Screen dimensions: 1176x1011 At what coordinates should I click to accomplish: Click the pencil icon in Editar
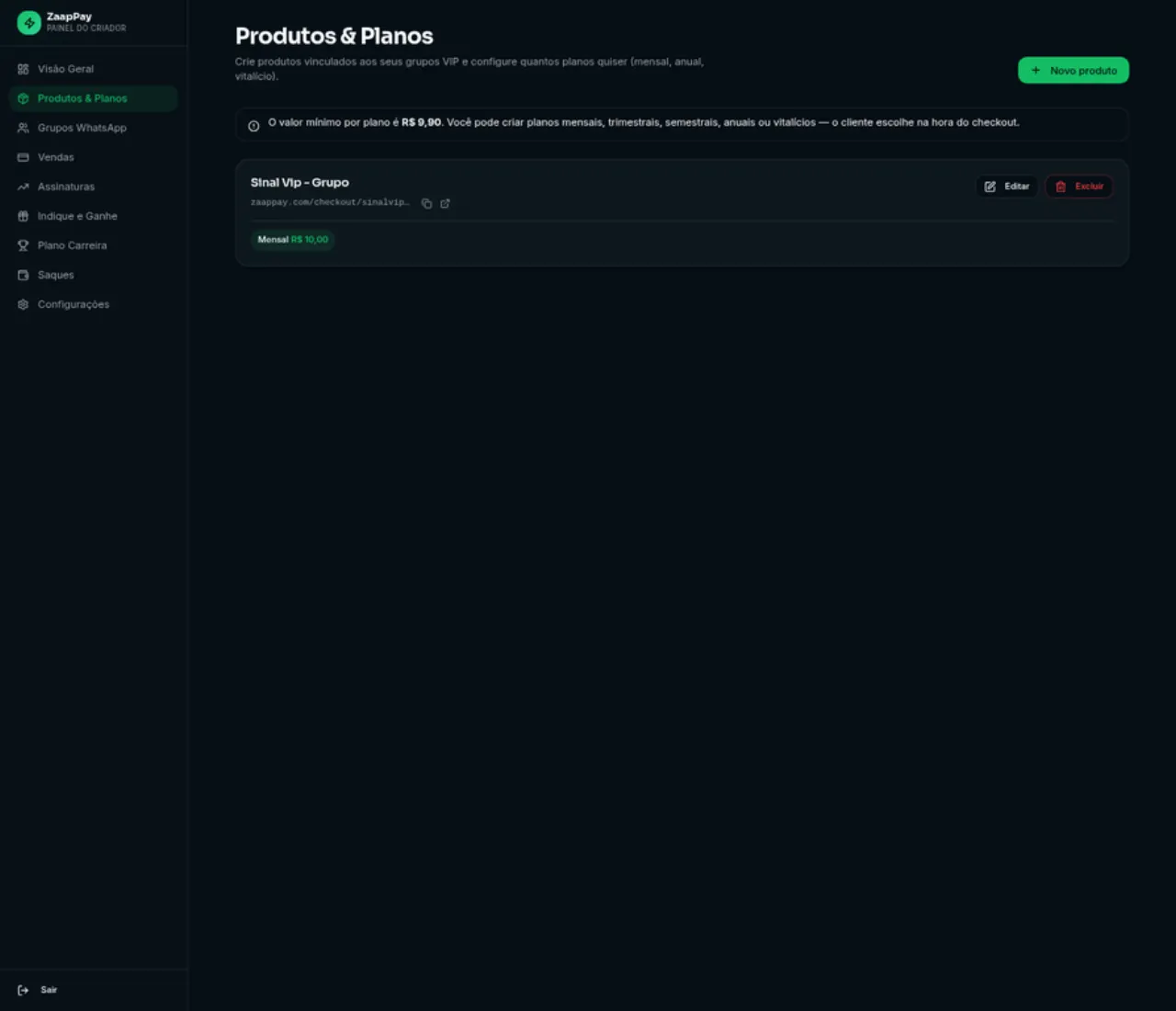click(x=990, y=187)
